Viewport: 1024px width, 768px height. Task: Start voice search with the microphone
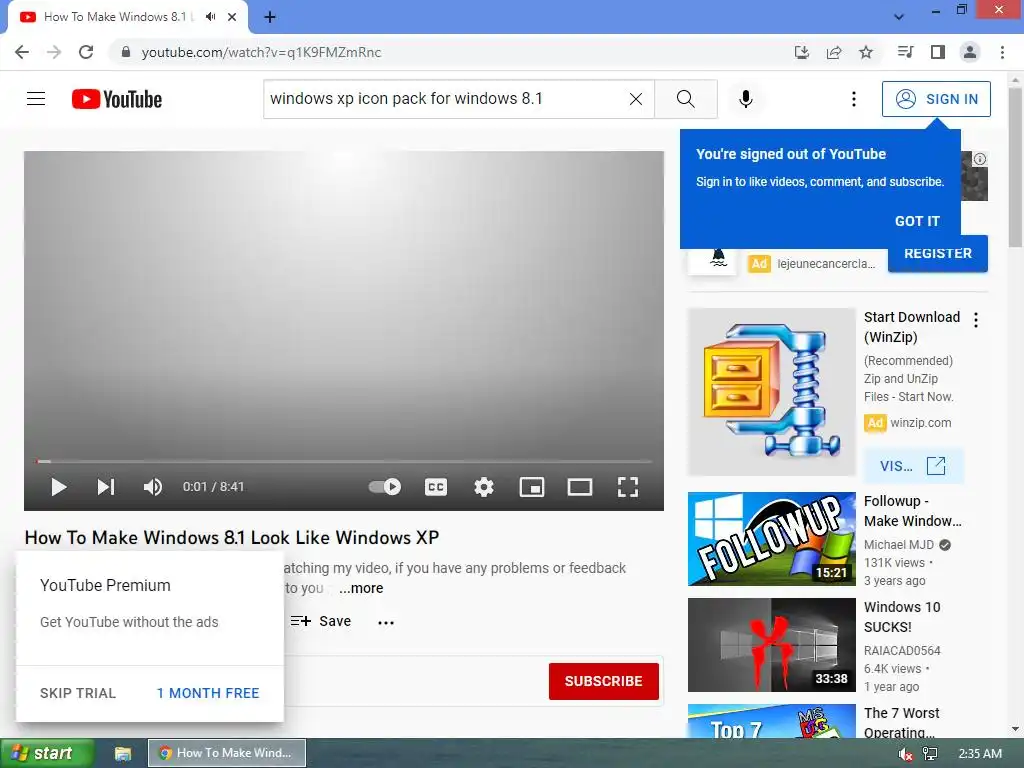(x=746, y=99)
